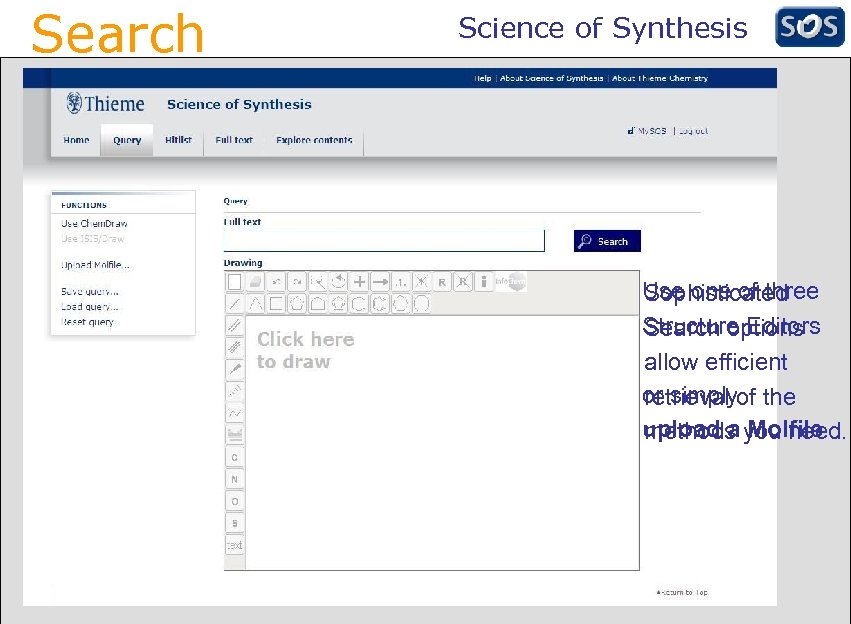851x624 pixels.
Task: Select the eraser tool
Action: (x=255, y=282)
